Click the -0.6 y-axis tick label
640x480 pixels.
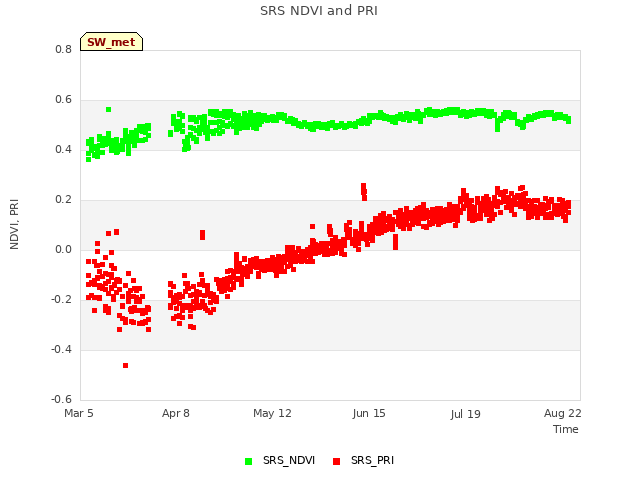(x=61, y=399)
